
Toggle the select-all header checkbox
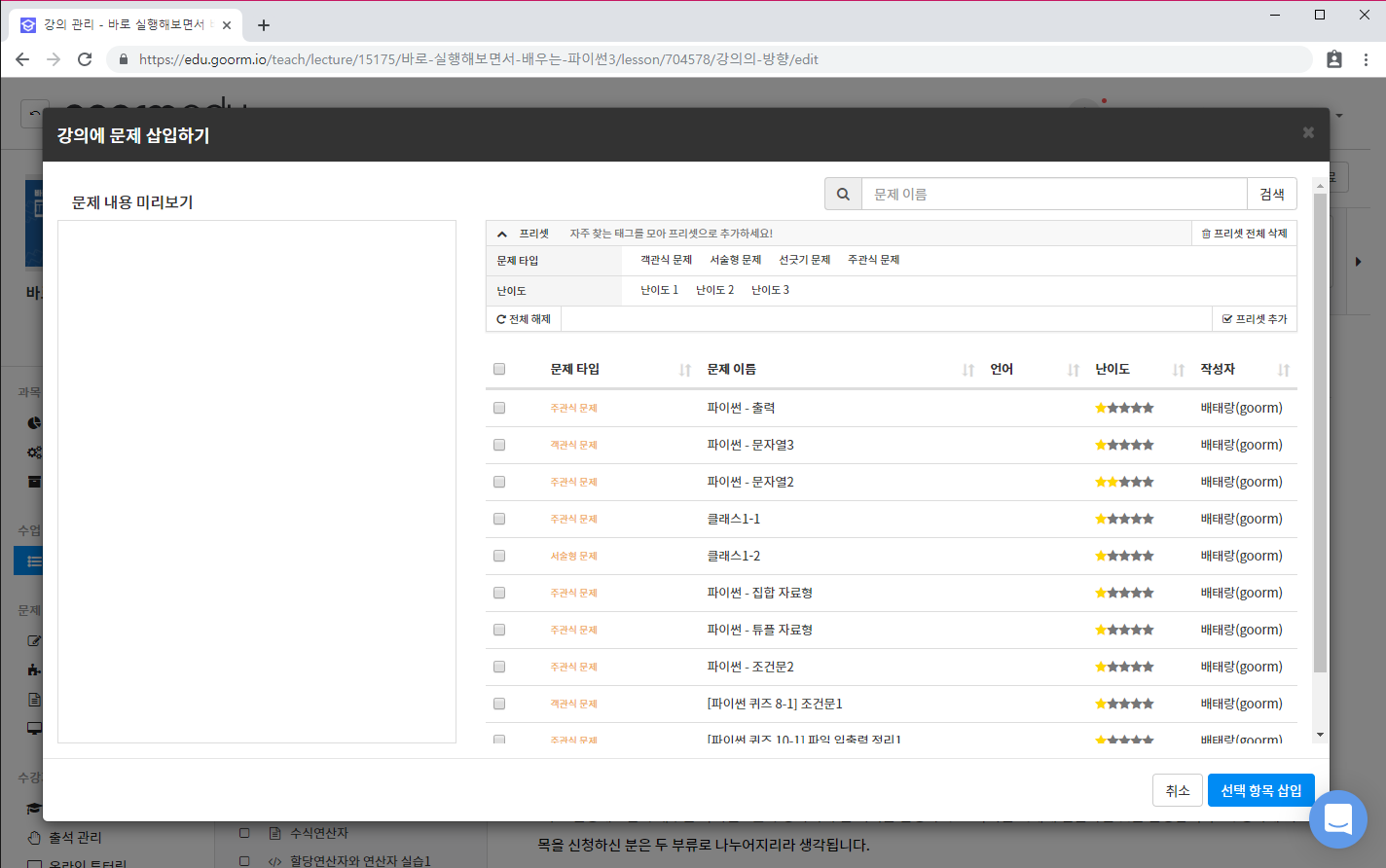pos(499,369)
